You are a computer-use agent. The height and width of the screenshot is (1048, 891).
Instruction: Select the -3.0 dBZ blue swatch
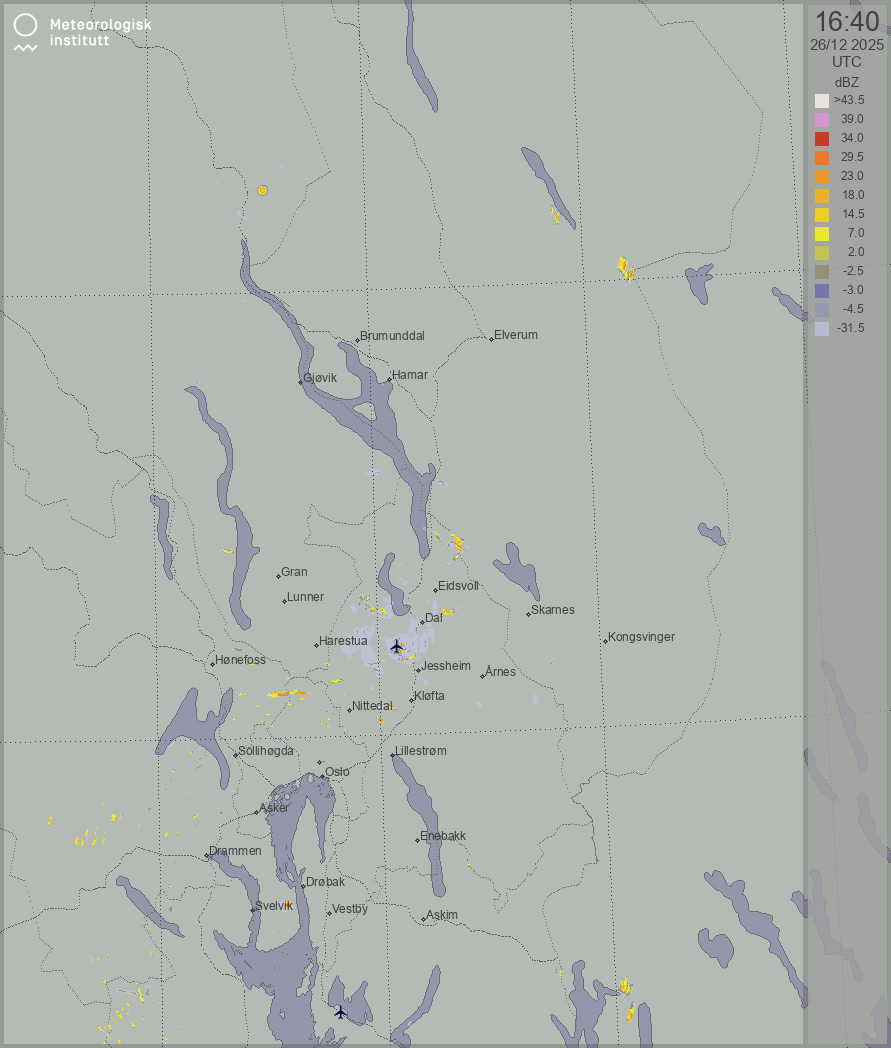(x=822, y=290)
